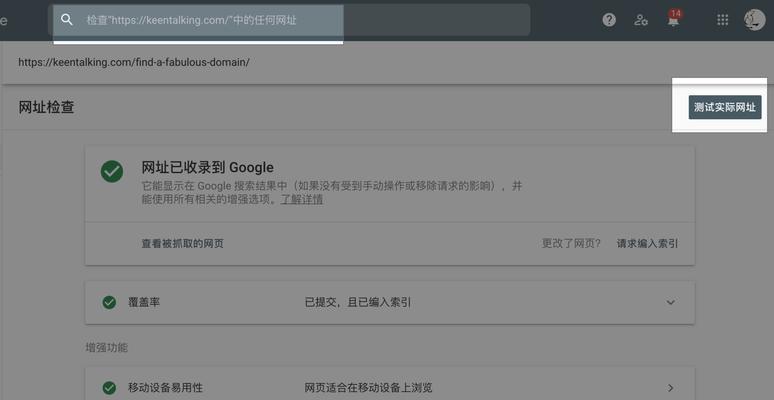
Task: Click green checkmark beside 移动设备易用性
Action: pos(109,388)
